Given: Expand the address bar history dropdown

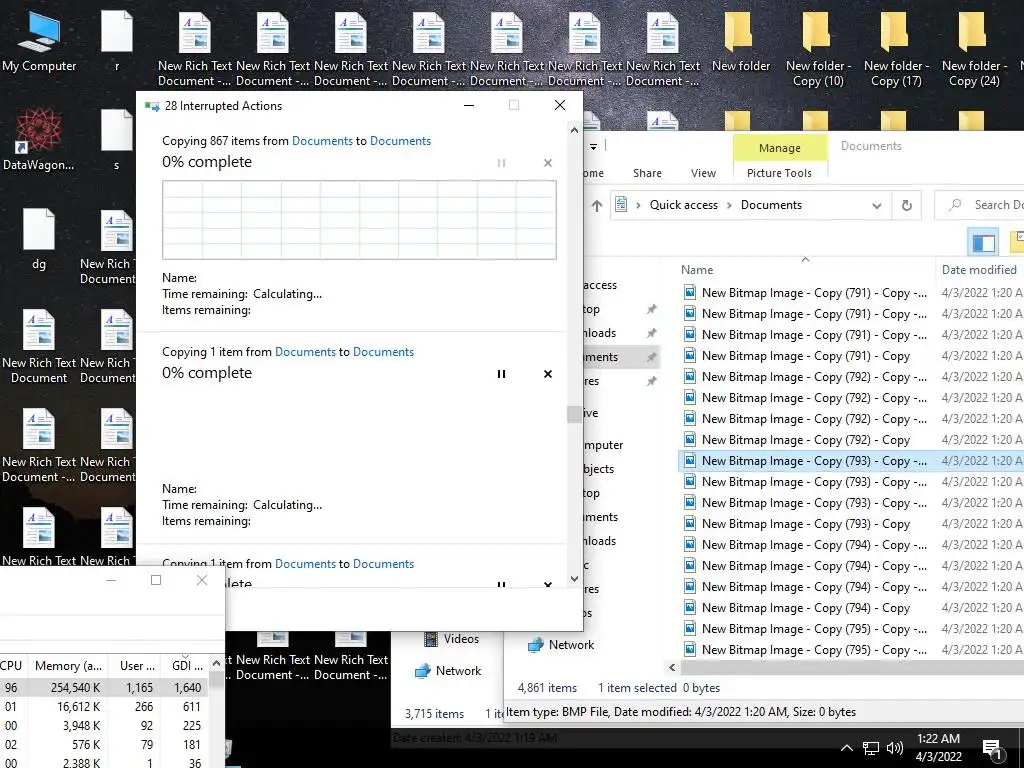Looking at the screenshot, I should [876, 206].
